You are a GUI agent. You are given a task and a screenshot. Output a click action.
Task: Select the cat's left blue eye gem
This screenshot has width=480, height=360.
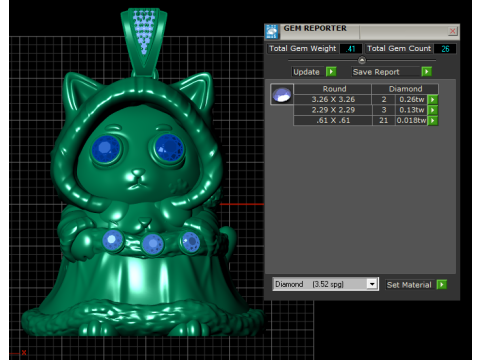(106, 148)
